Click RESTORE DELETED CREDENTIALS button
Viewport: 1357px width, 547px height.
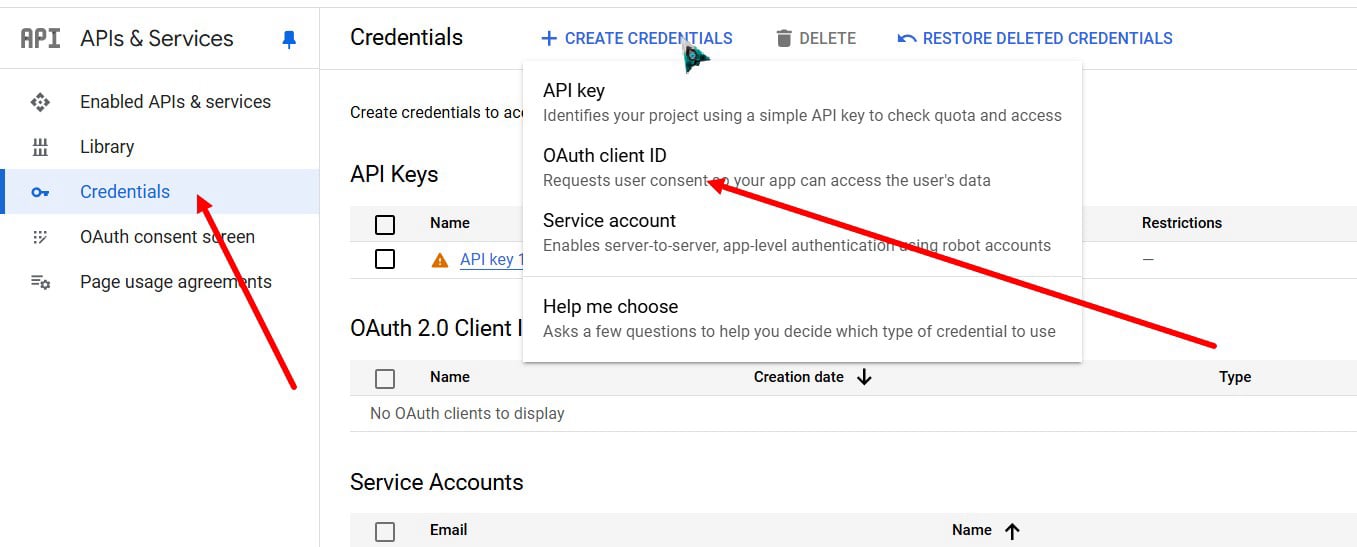[1035, 39]
